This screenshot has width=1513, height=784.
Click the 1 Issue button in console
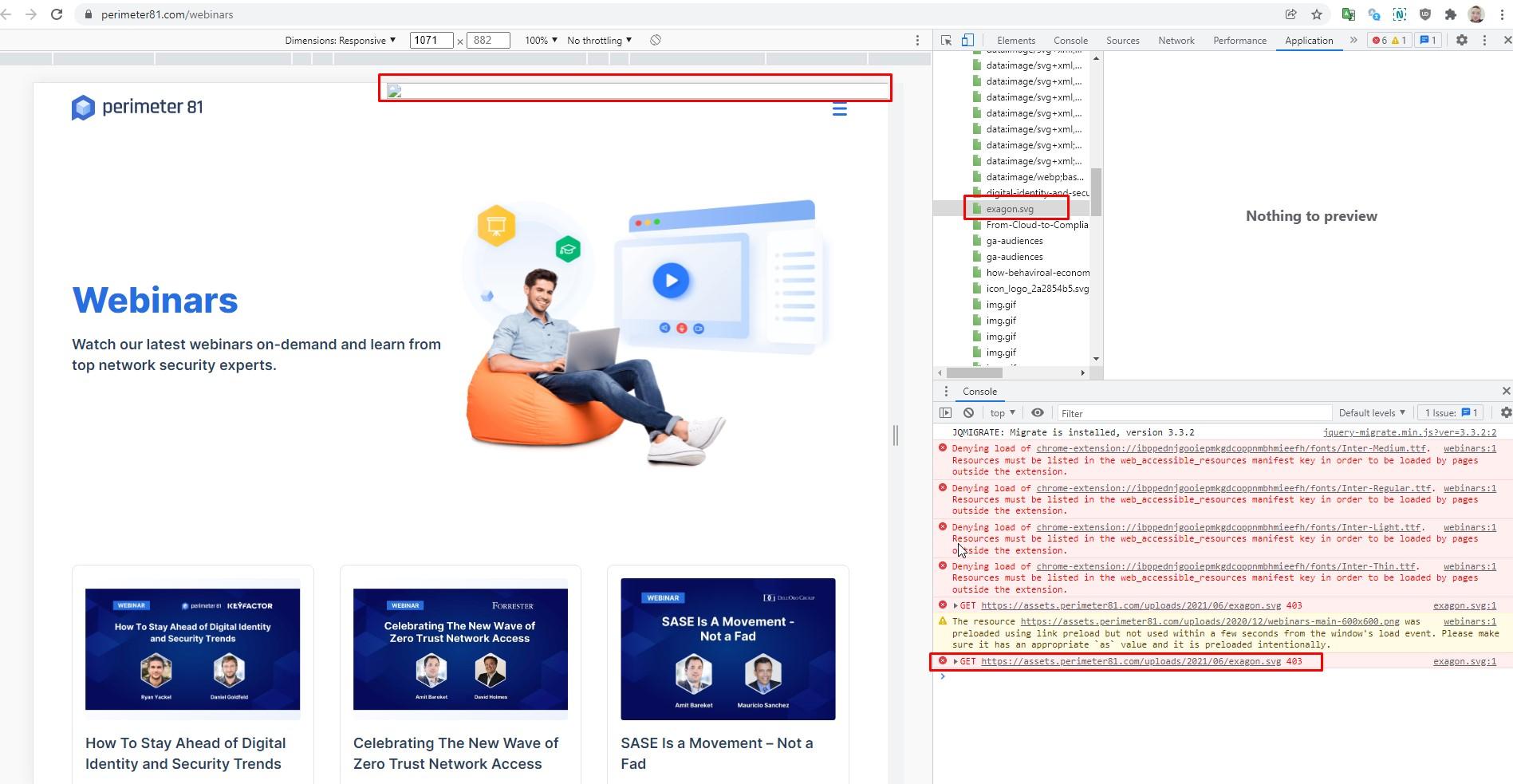point(1452,412)
